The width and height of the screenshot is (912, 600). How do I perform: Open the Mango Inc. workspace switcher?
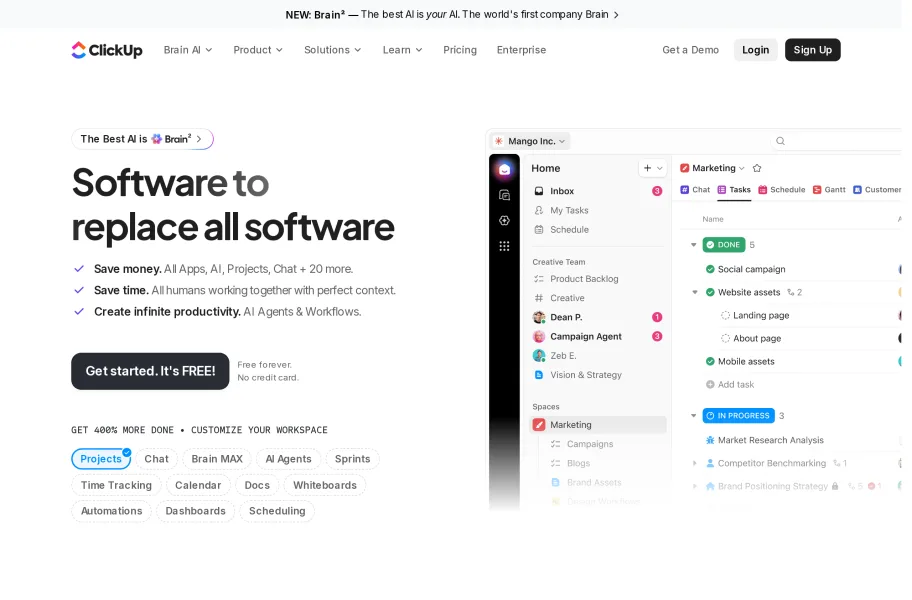(530, 141)
